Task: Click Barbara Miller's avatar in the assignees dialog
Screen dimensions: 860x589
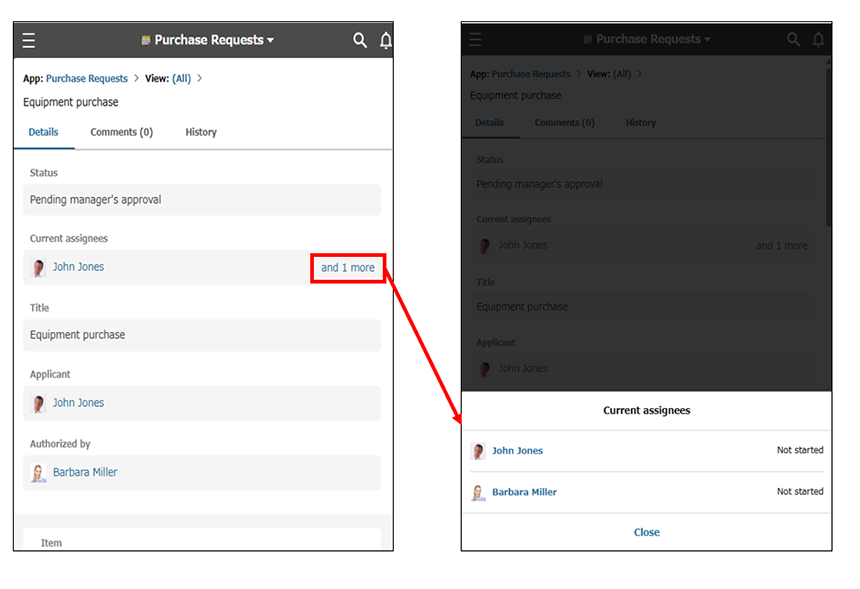Action: (478, 491)
